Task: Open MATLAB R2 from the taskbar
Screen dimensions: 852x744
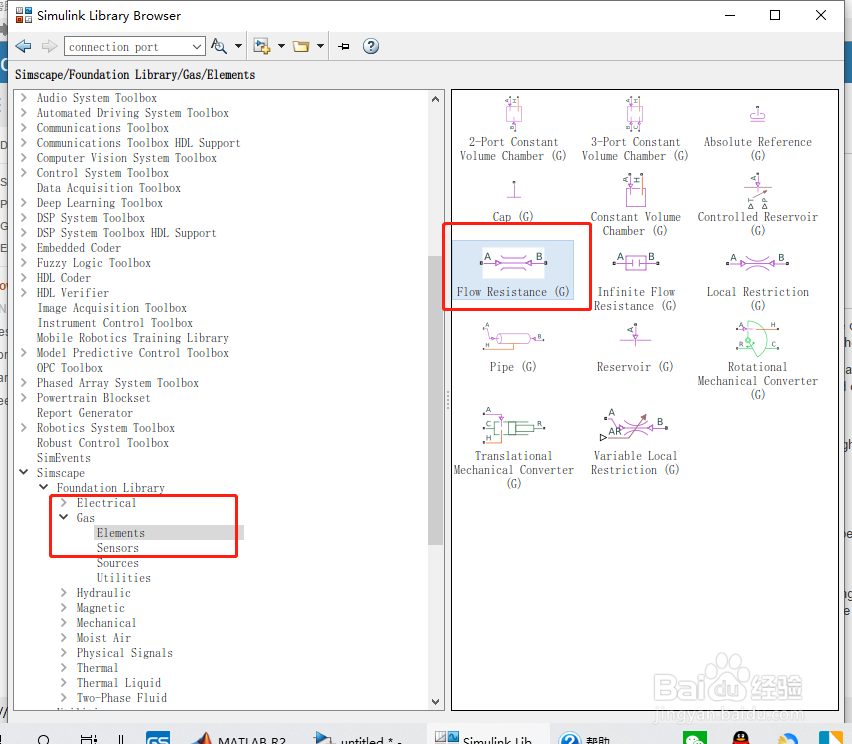Action: [240, 738]
